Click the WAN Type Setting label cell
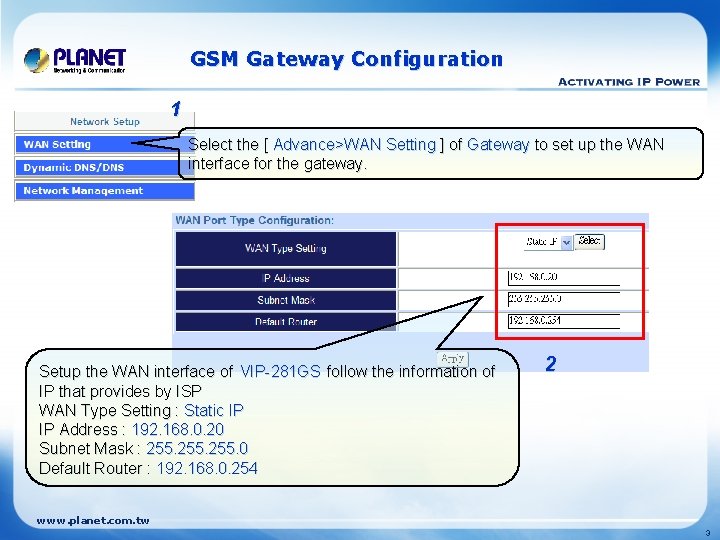The height and width of the screenshot is (540, 720). [x=286, y=248]
